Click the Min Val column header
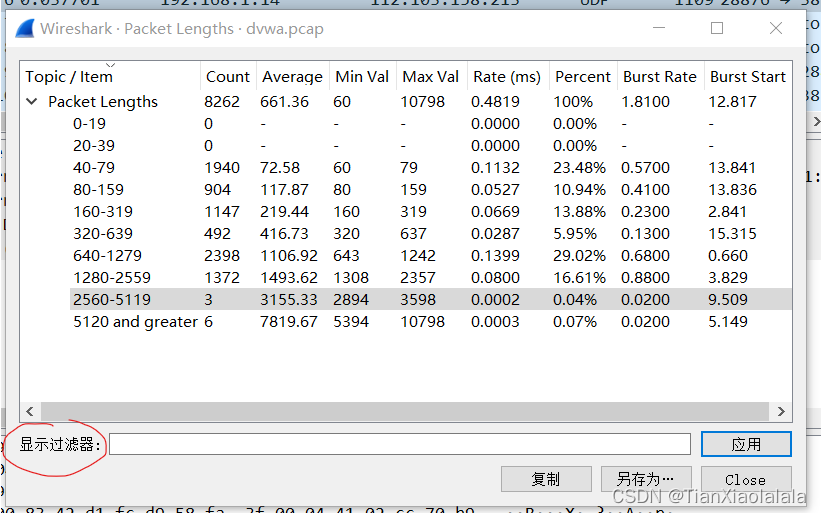821x513 pixels. pos(362,76)
